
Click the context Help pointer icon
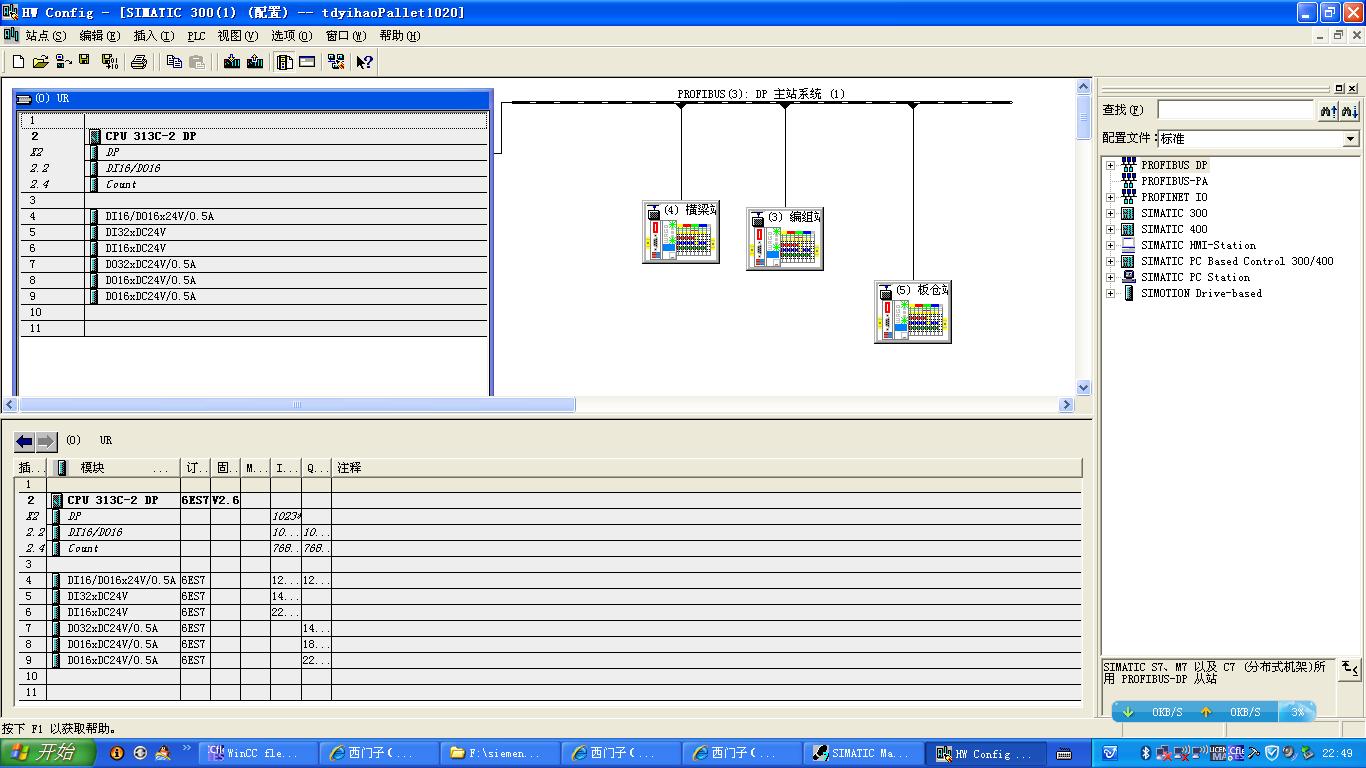coord(365,62)
